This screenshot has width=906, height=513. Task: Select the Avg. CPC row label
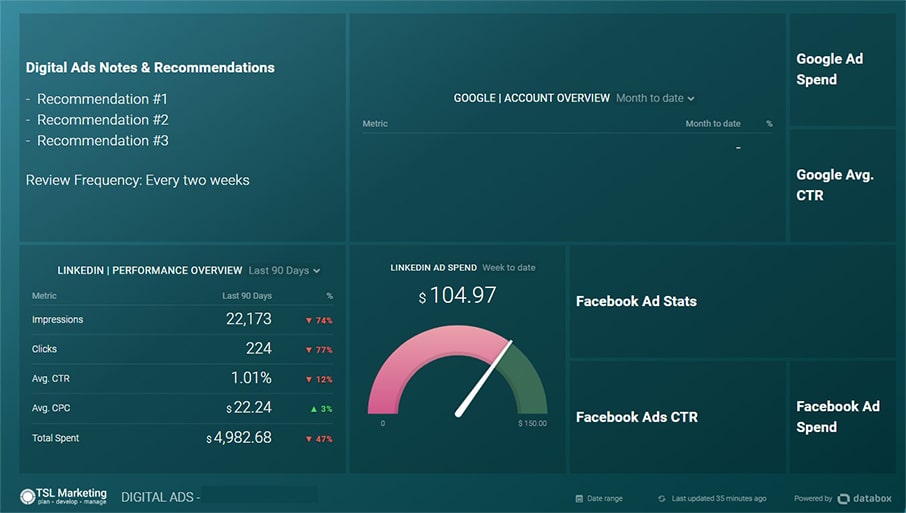[51, 408]
